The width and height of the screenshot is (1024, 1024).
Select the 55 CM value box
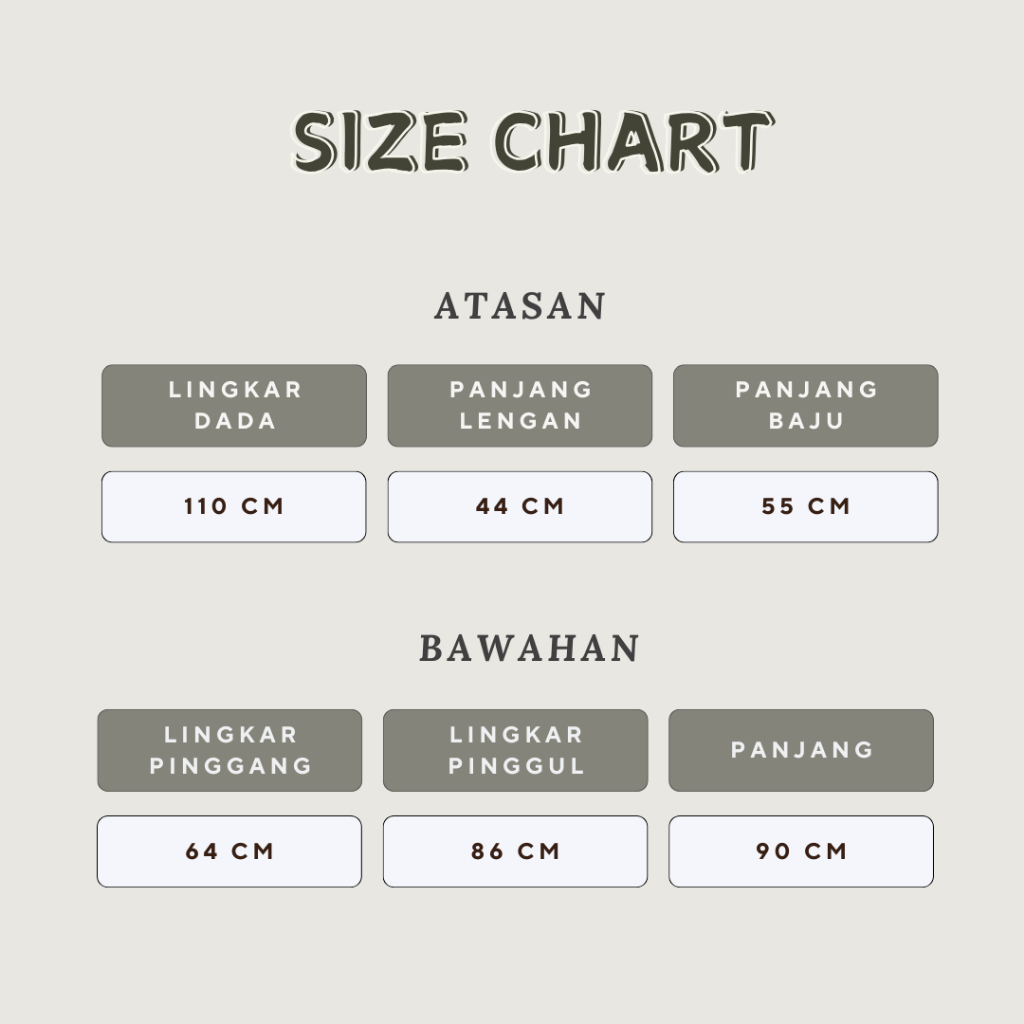[805, 507]
